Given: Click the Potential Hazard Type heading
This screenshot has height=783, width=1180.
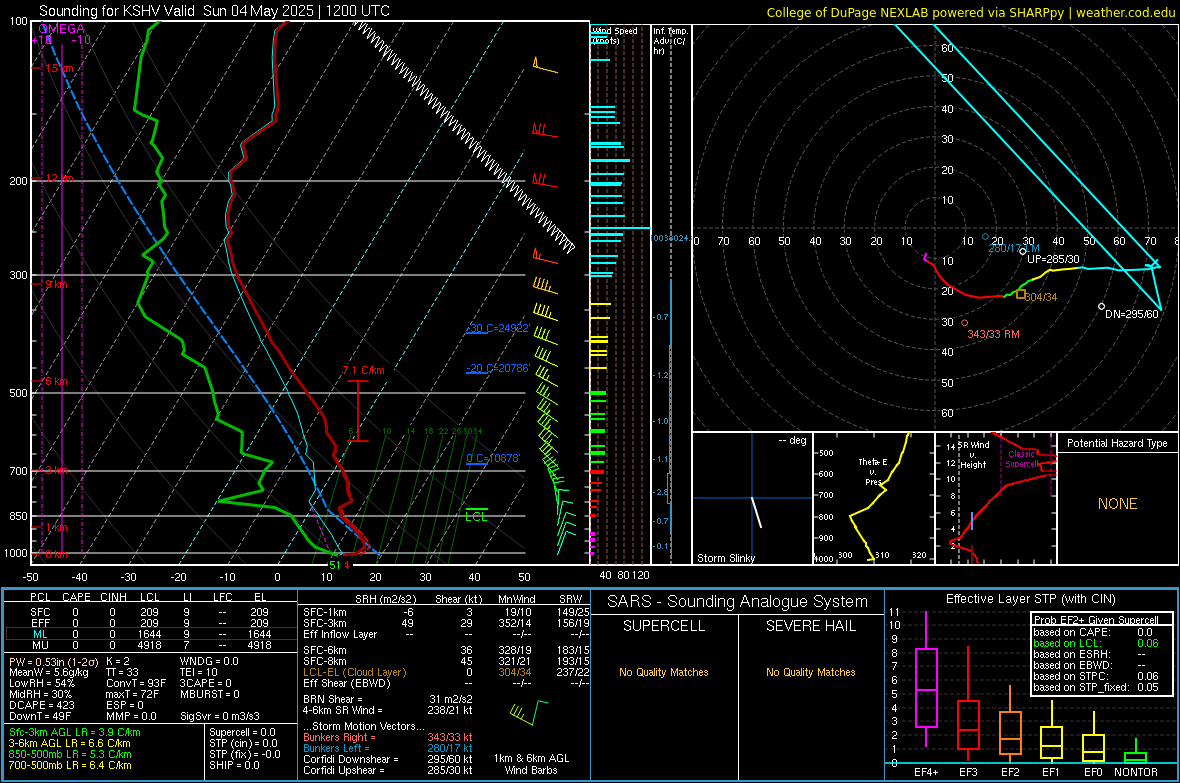Looking at the screenshot, I should [1117, 443].
